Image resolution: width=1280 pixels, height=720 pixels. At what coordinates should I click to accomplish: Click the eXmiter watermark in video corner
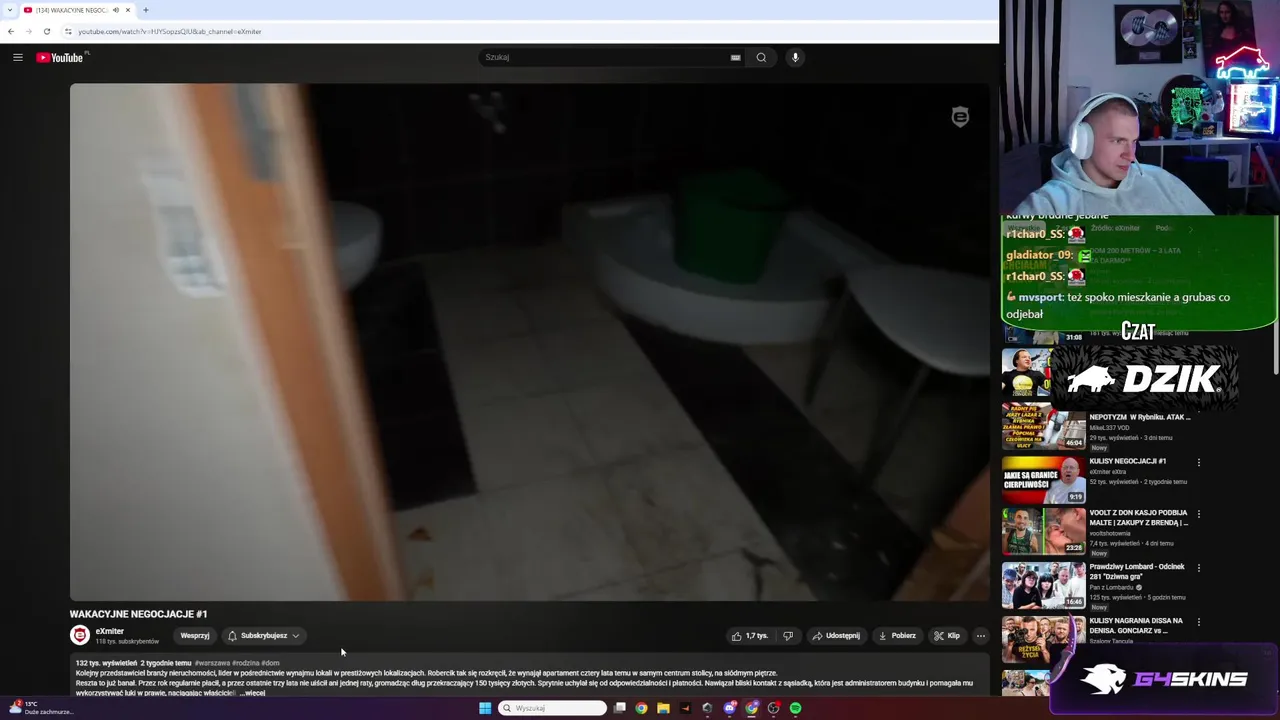tap(960, 117)
